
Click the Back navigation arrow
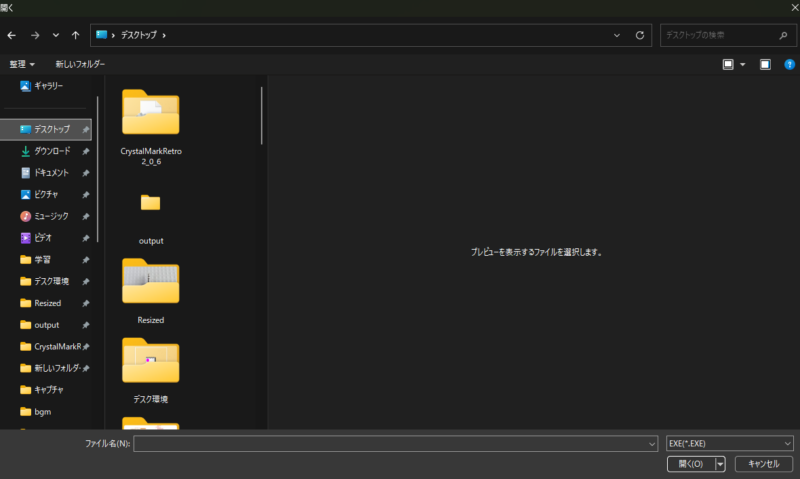[12, 35]
